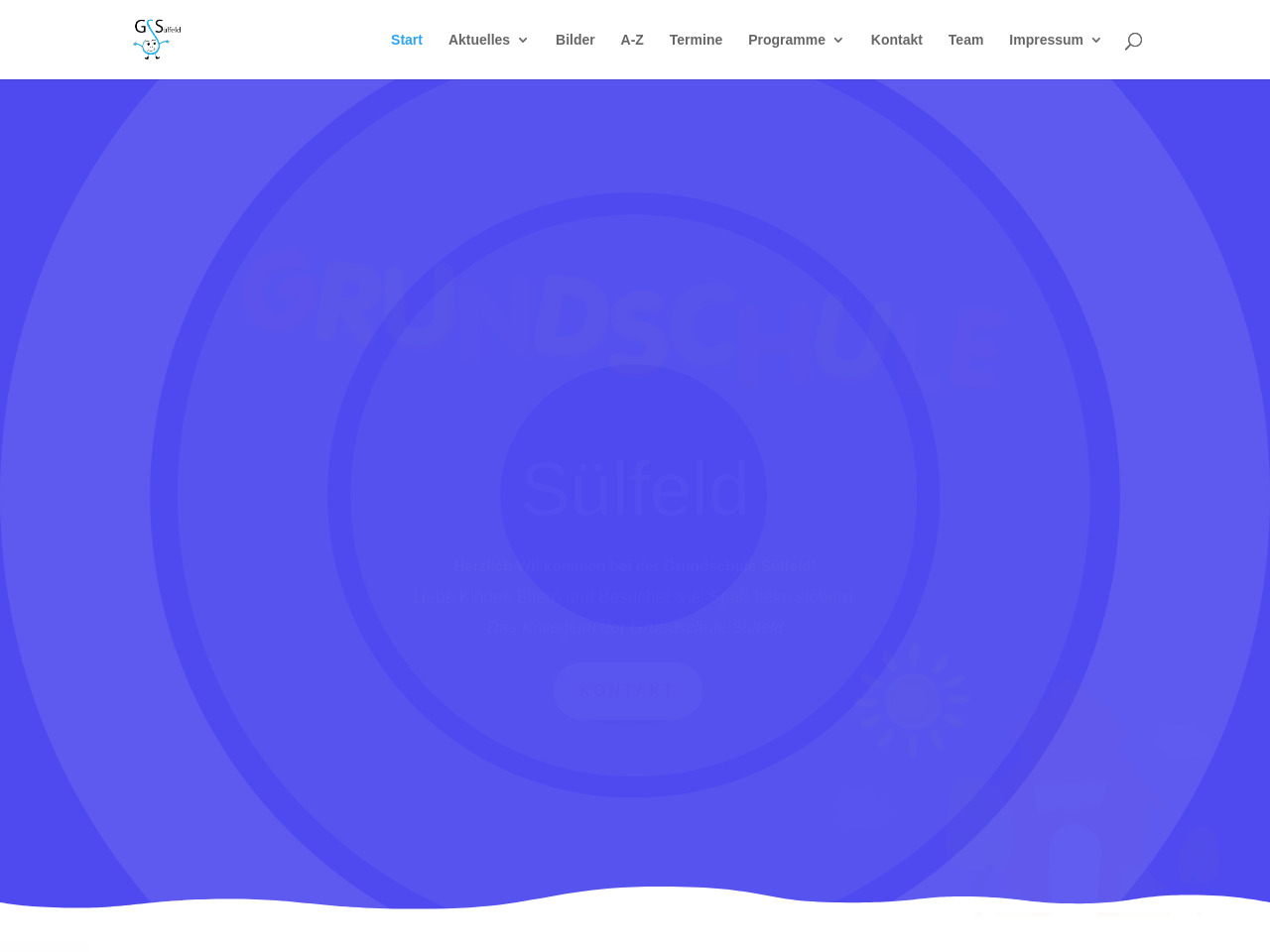This screenshot has width=1270, height=952.
Task: Click the GS Sülfeld school logo
Action: point(157,40)
